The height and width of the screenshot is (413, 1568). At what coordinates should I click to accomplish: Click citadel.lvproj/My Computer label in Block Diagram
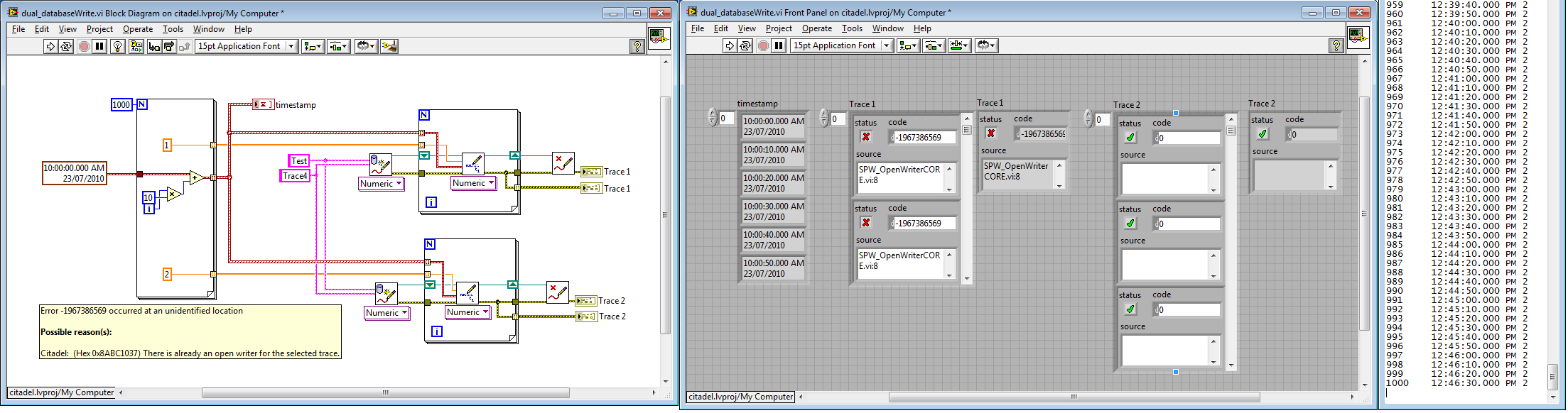pos(61,392)
